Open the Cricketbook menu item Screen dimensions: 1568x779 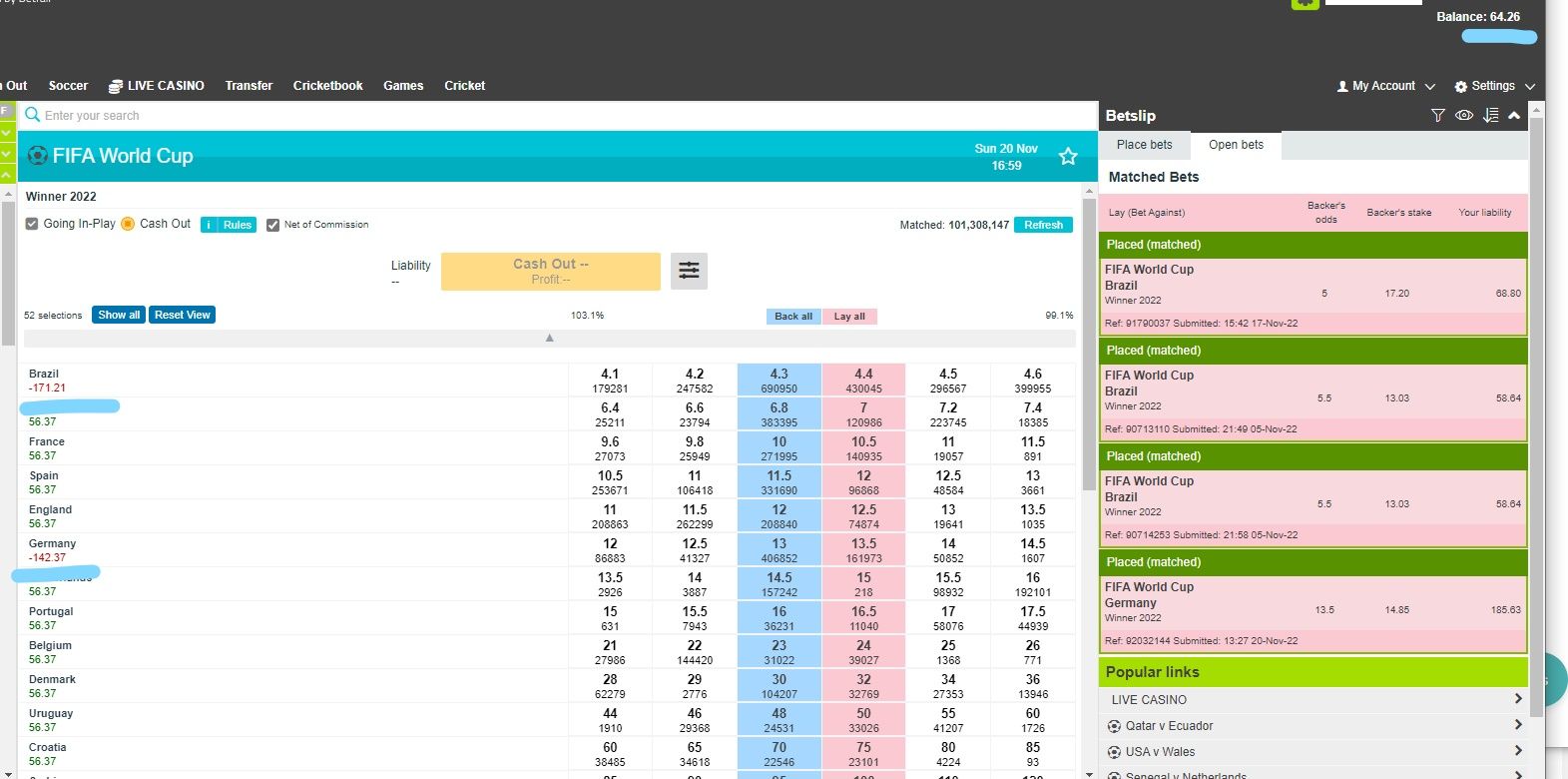tap(327, 86)
